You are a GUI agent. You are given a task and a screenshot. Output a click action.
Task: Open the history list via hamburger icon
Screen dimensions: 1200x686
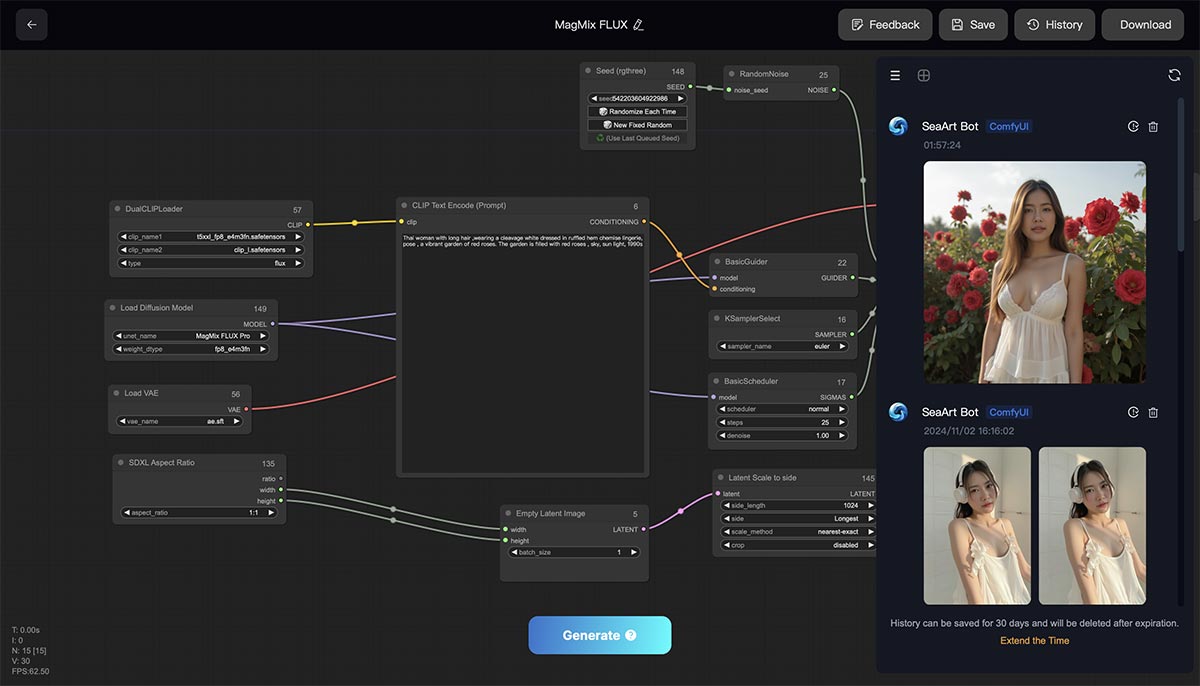pyautogui.click(x=895, y=74)
